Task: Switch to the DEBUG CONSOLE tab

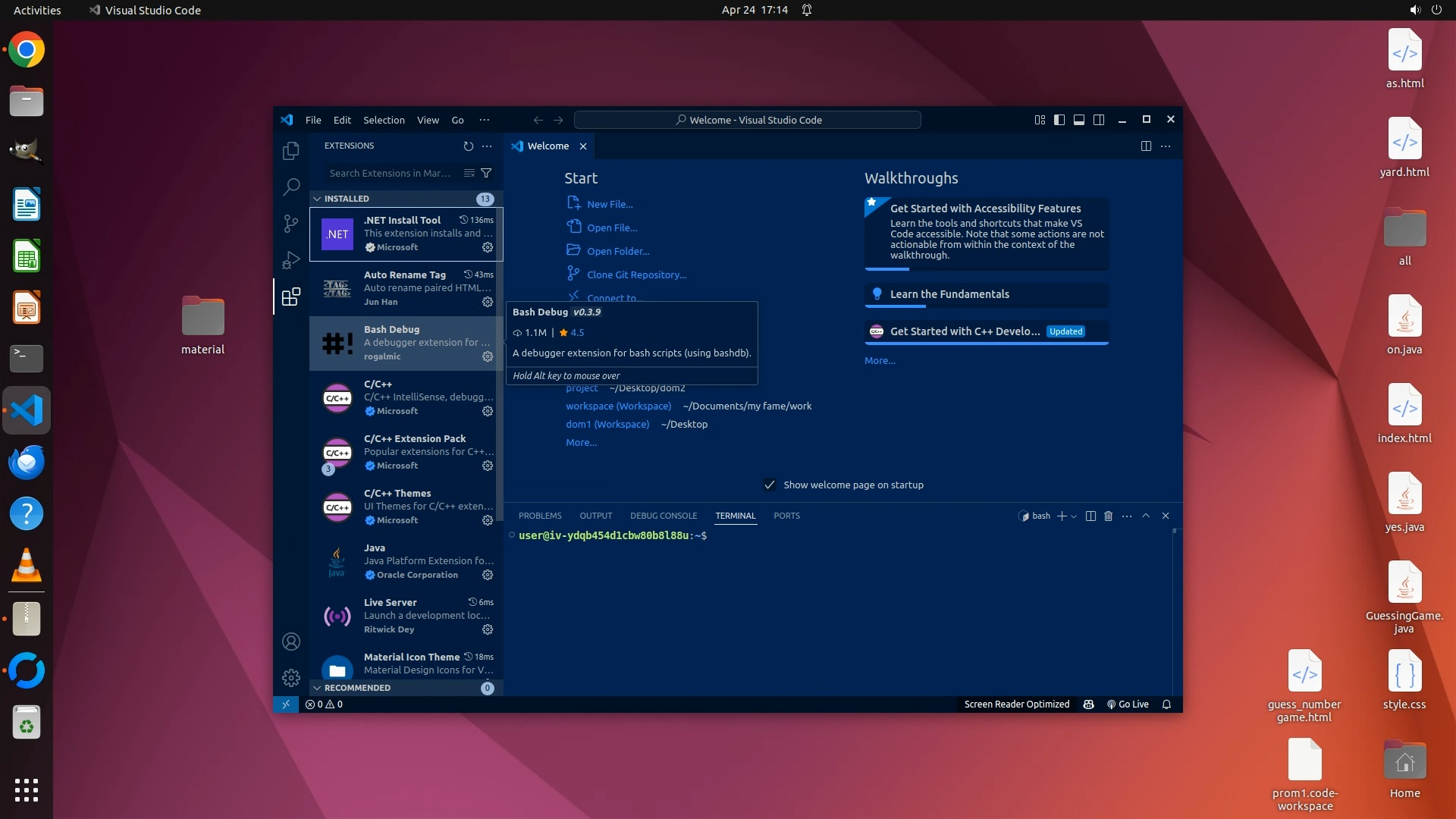Action: 663,516
